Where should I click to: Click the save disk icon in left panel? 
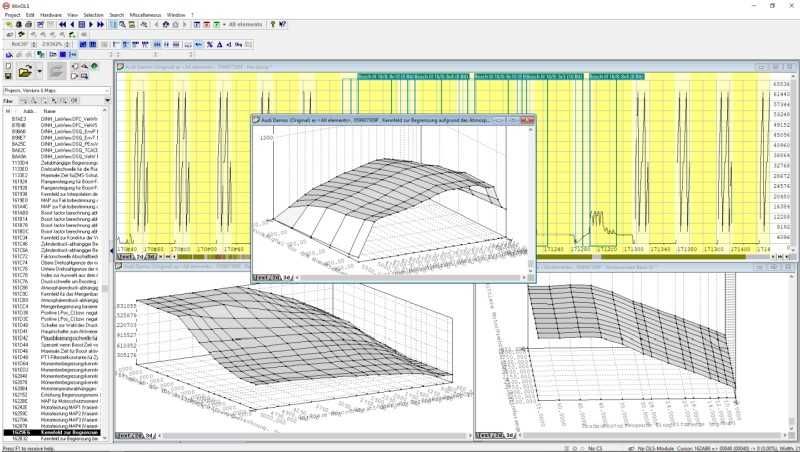(x=8, y=77)
